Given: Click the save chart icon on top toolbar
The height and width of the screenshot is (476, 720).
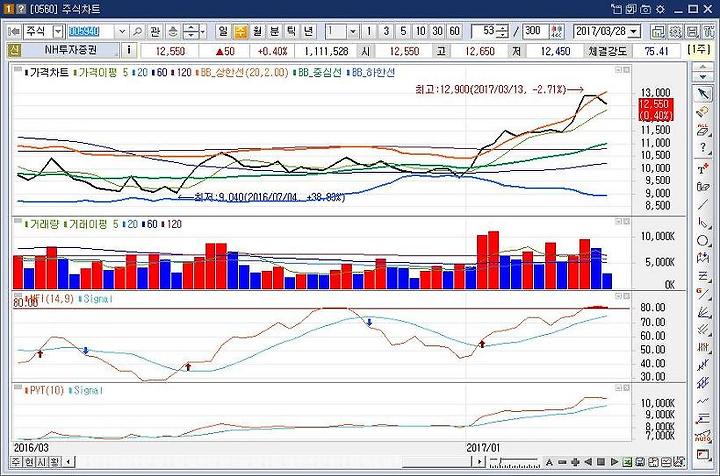Looking at the screenshot, I should (x=692, y=31).
